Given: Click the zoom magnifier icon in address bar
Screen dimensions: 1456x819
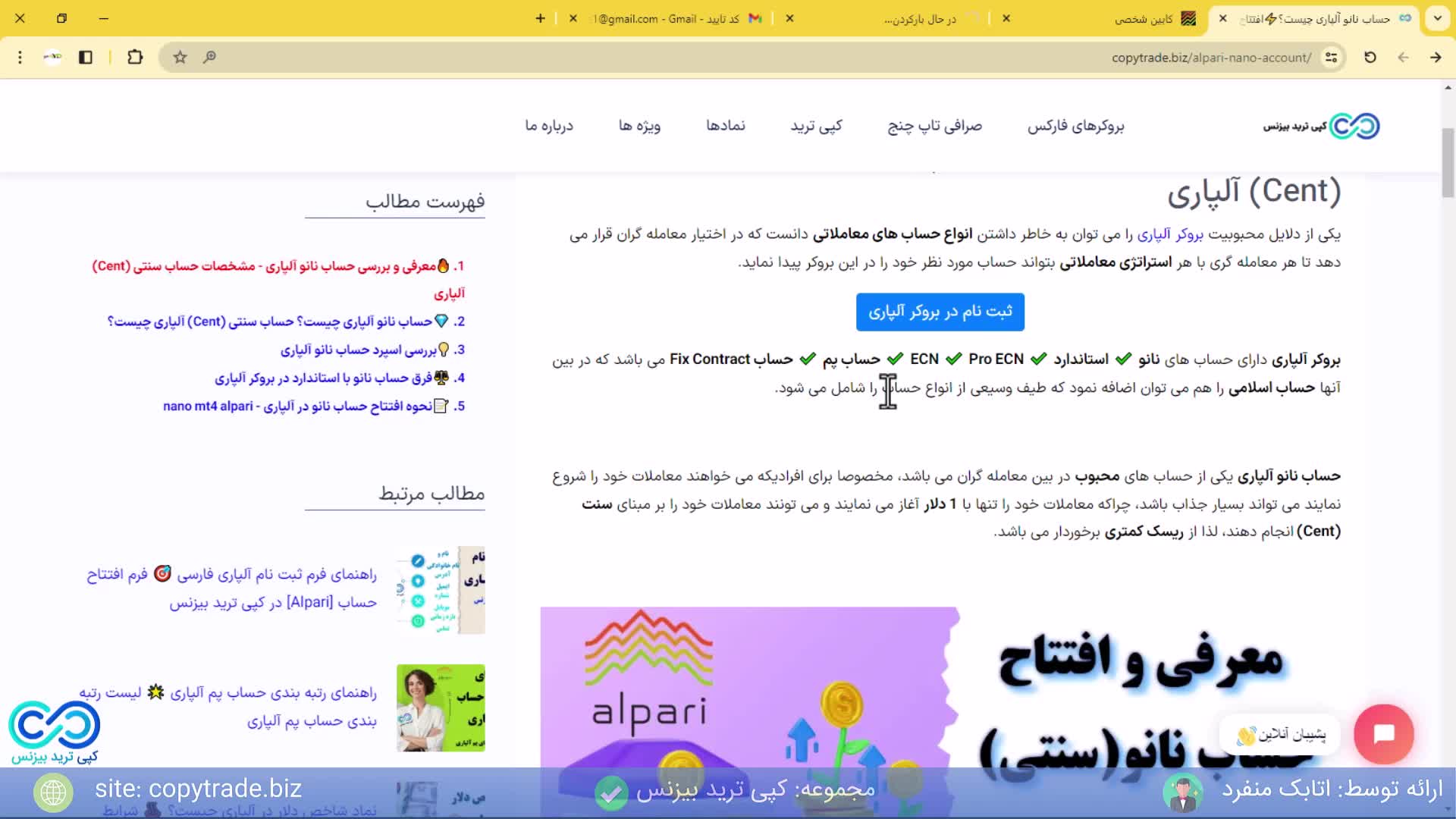Looking at the screenshot, I should 209,57.
